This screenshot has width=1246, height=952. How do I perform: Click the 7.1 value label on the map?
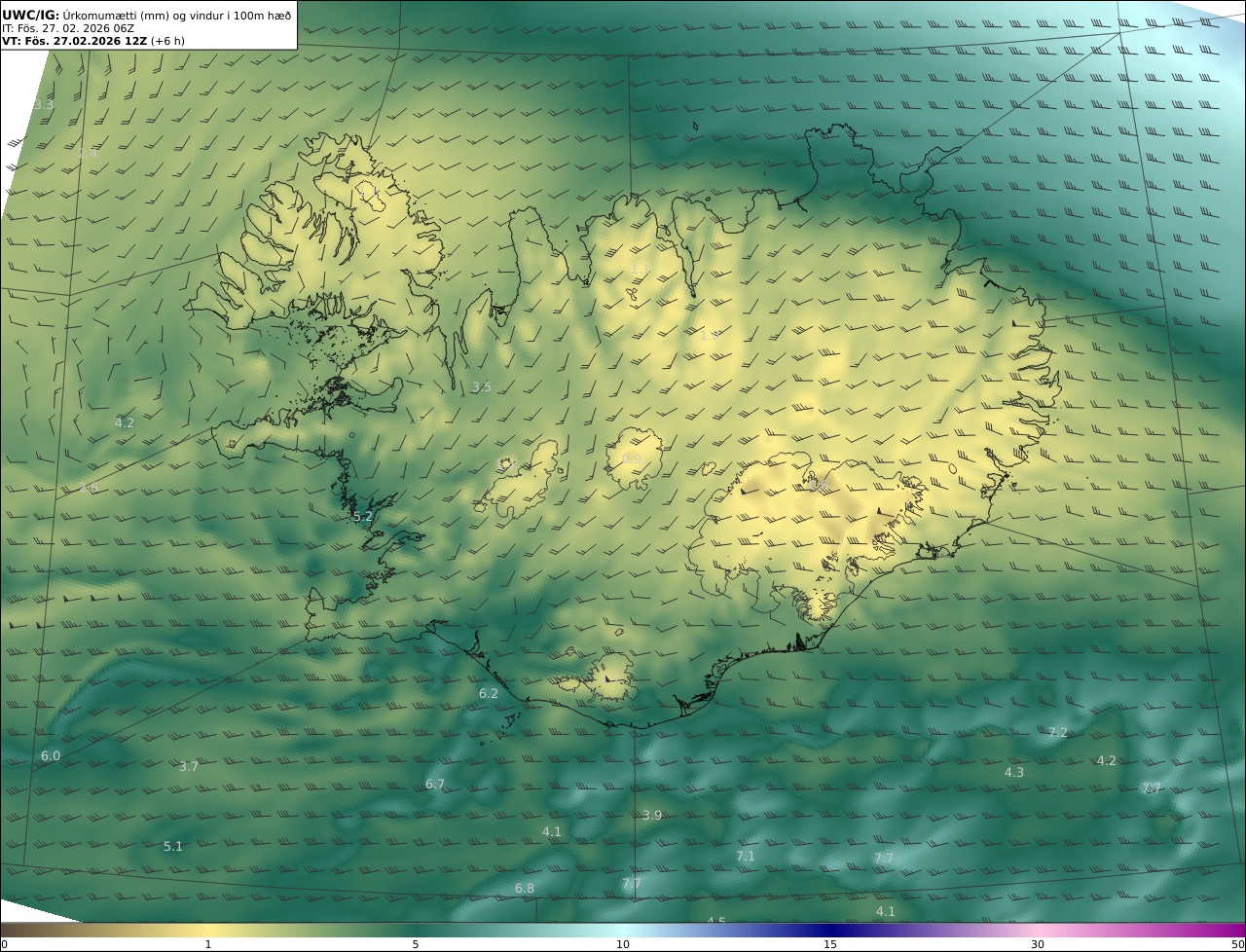746,857
